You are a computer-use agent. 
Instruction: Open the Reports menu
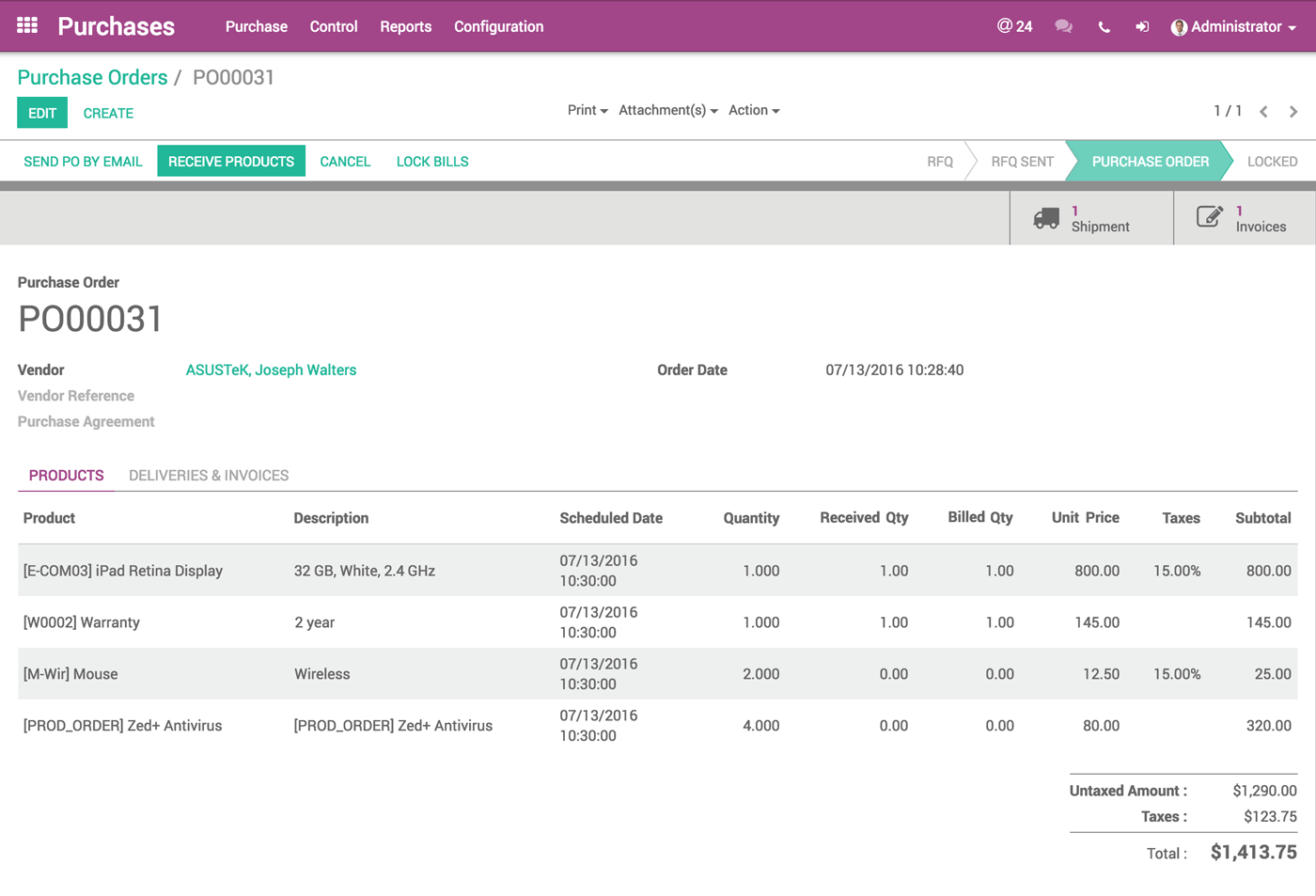(x=405, y=26)
